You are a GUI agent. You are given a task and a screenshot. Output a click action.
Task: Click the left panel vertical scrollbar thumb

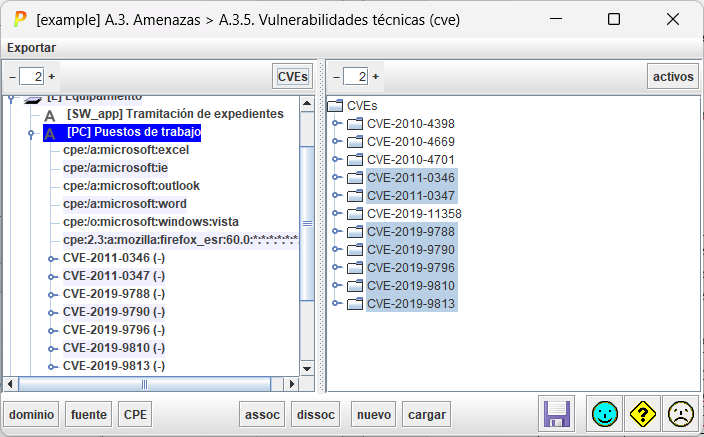coord(307,223)
